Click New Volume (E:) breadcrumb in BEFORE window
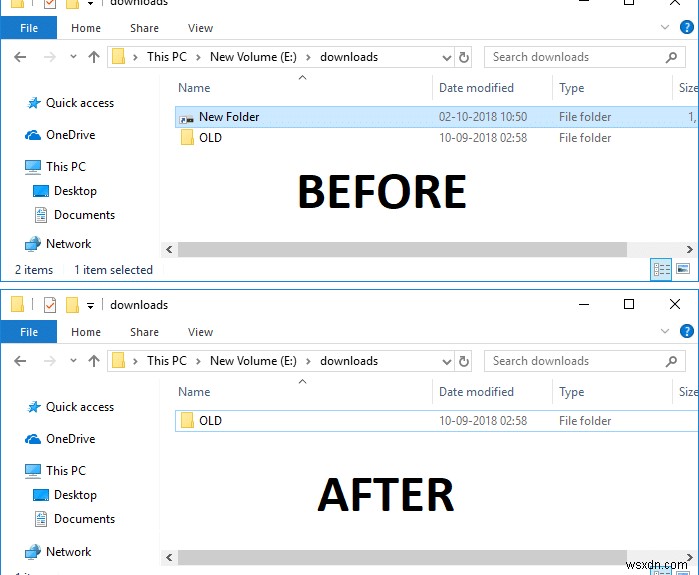This screenshot has height=575, width=699. click(253, 57)
